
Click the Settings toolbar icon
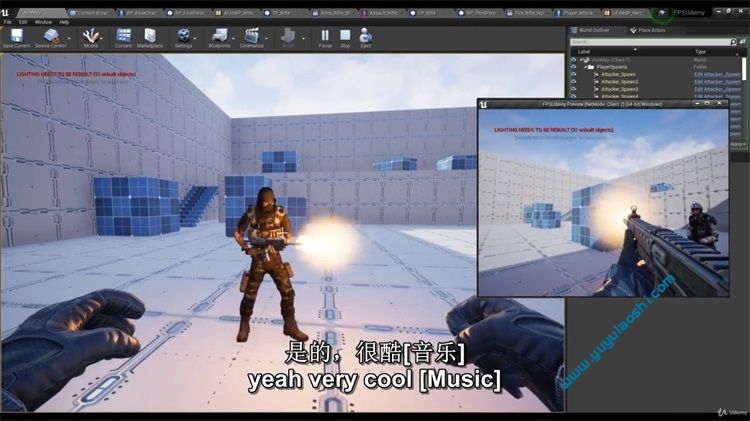pyautogui.click(x=183, y=36)
